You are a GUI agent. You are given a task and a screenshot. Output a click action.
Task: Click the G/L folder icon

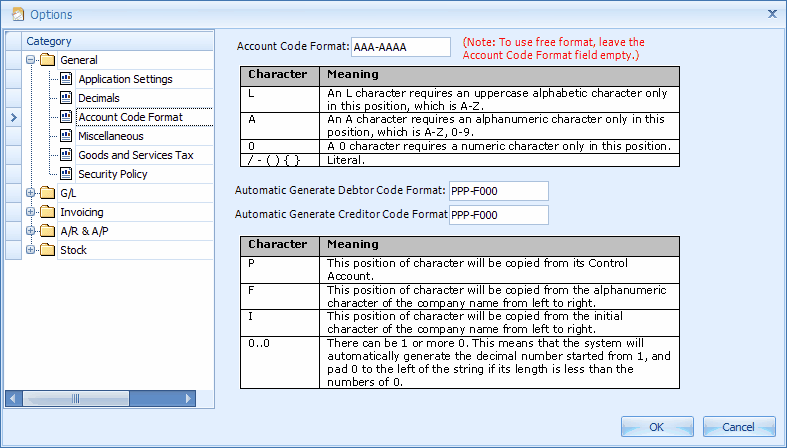pyautogui.click(x=48, y=193)
